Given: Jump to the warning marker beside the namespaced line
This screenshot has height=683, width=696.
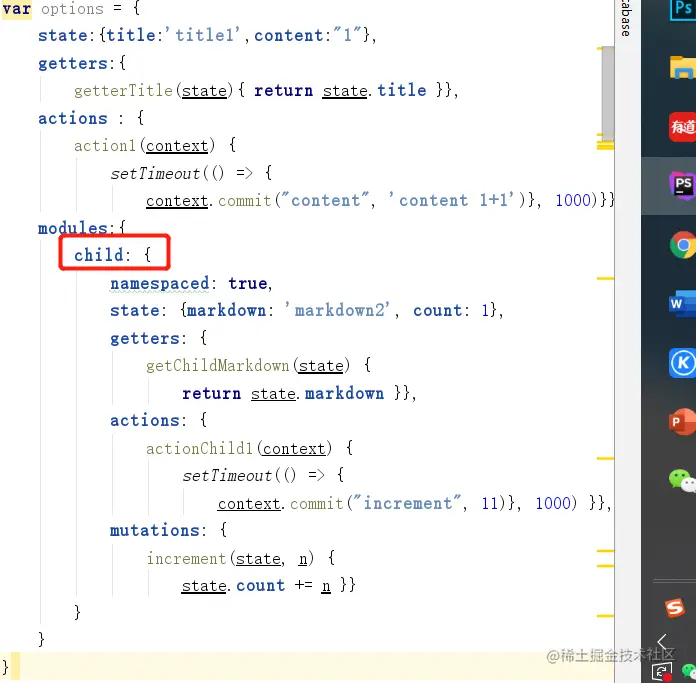Looking at the screenshot, I should 605,279.
